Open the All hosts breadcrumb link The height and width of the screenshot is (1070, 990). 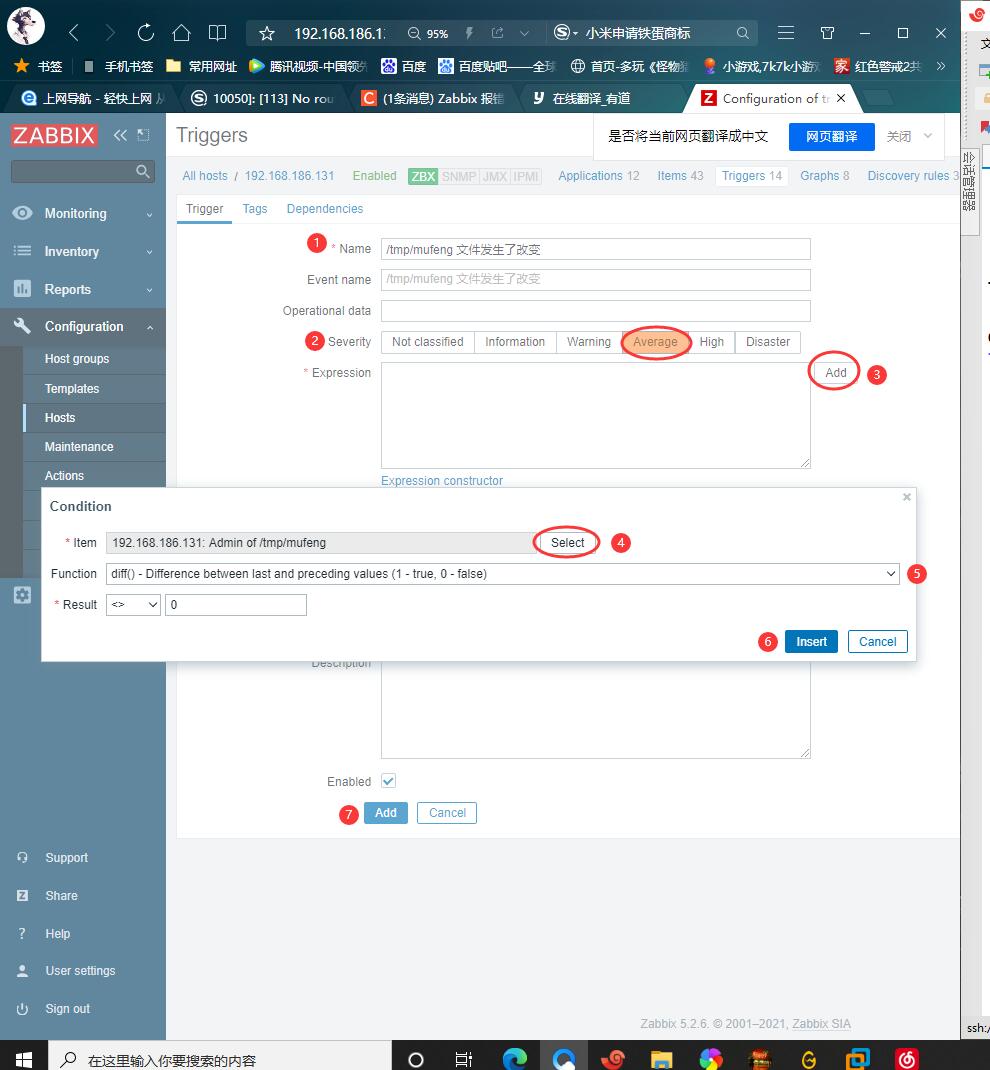205,175
